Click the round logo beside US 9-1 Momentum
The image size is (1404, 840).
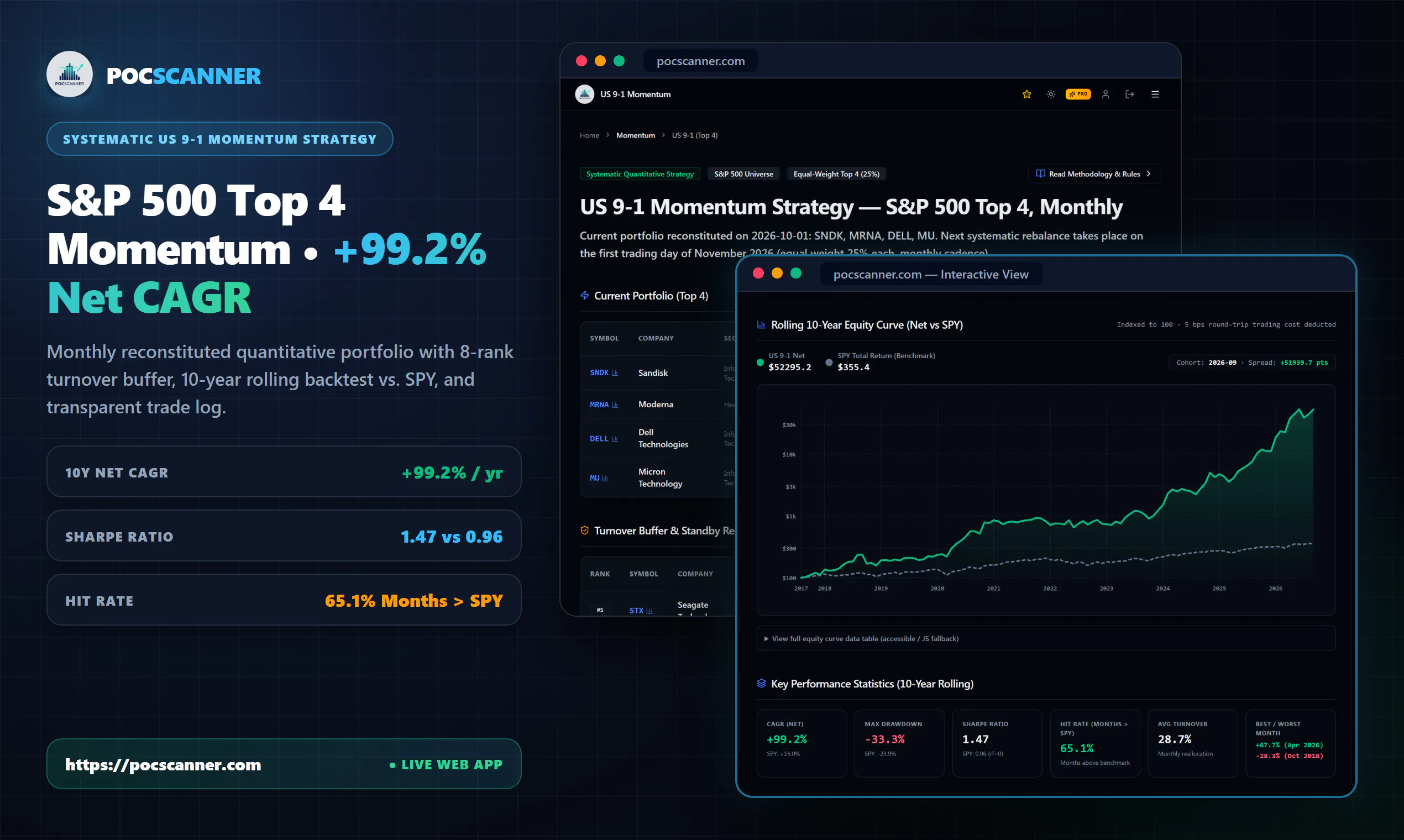pos(585,94)
